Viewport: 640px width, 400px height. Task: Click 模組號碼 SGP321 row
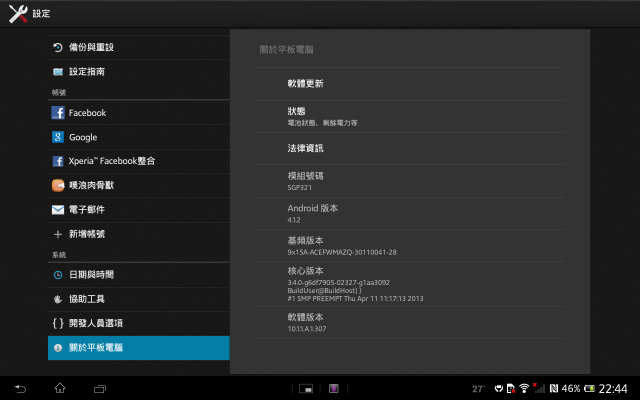click(x=410, y=181)
